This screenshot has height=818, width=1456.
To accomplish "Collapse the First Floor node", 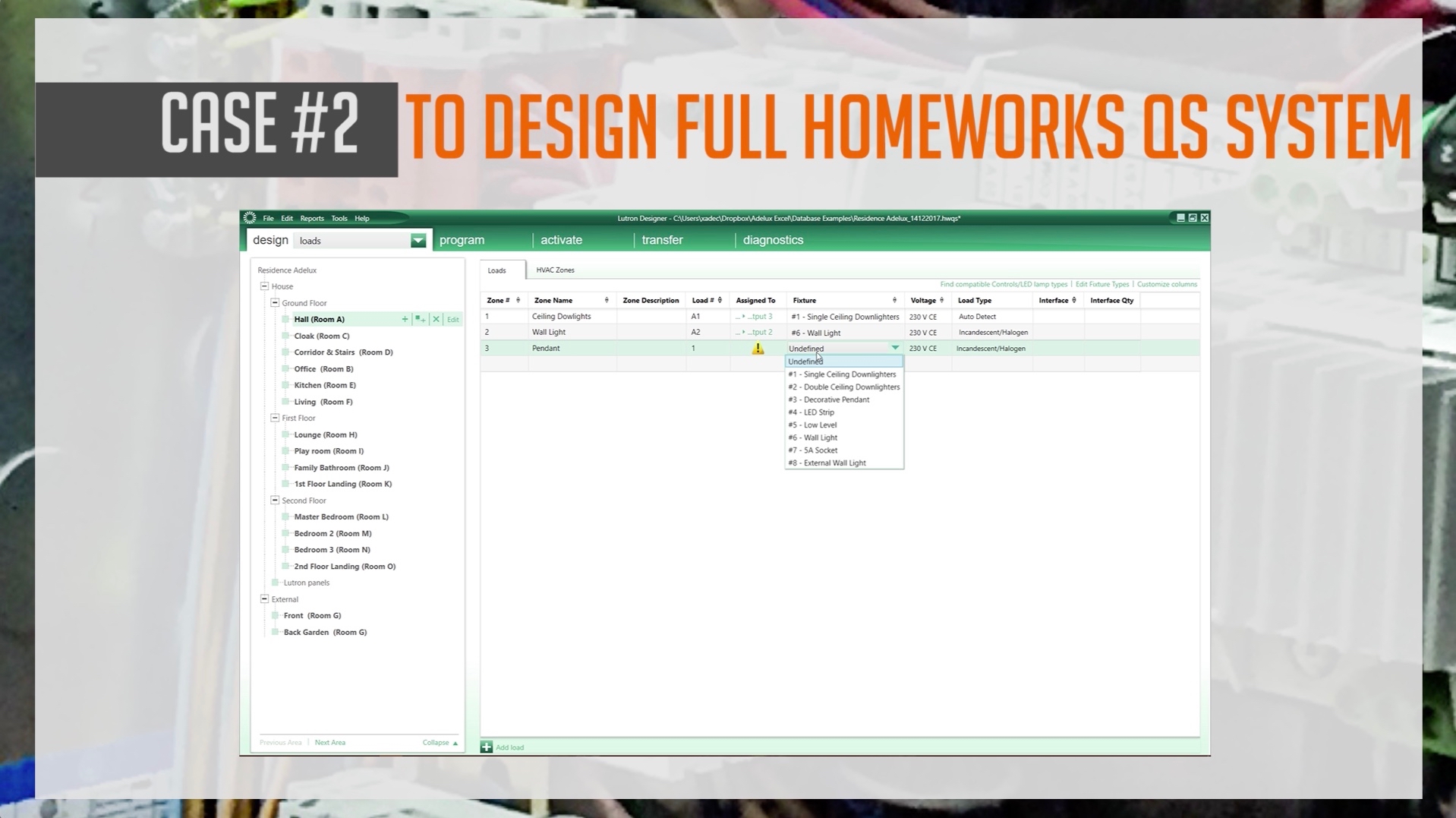I will point(275,418).
